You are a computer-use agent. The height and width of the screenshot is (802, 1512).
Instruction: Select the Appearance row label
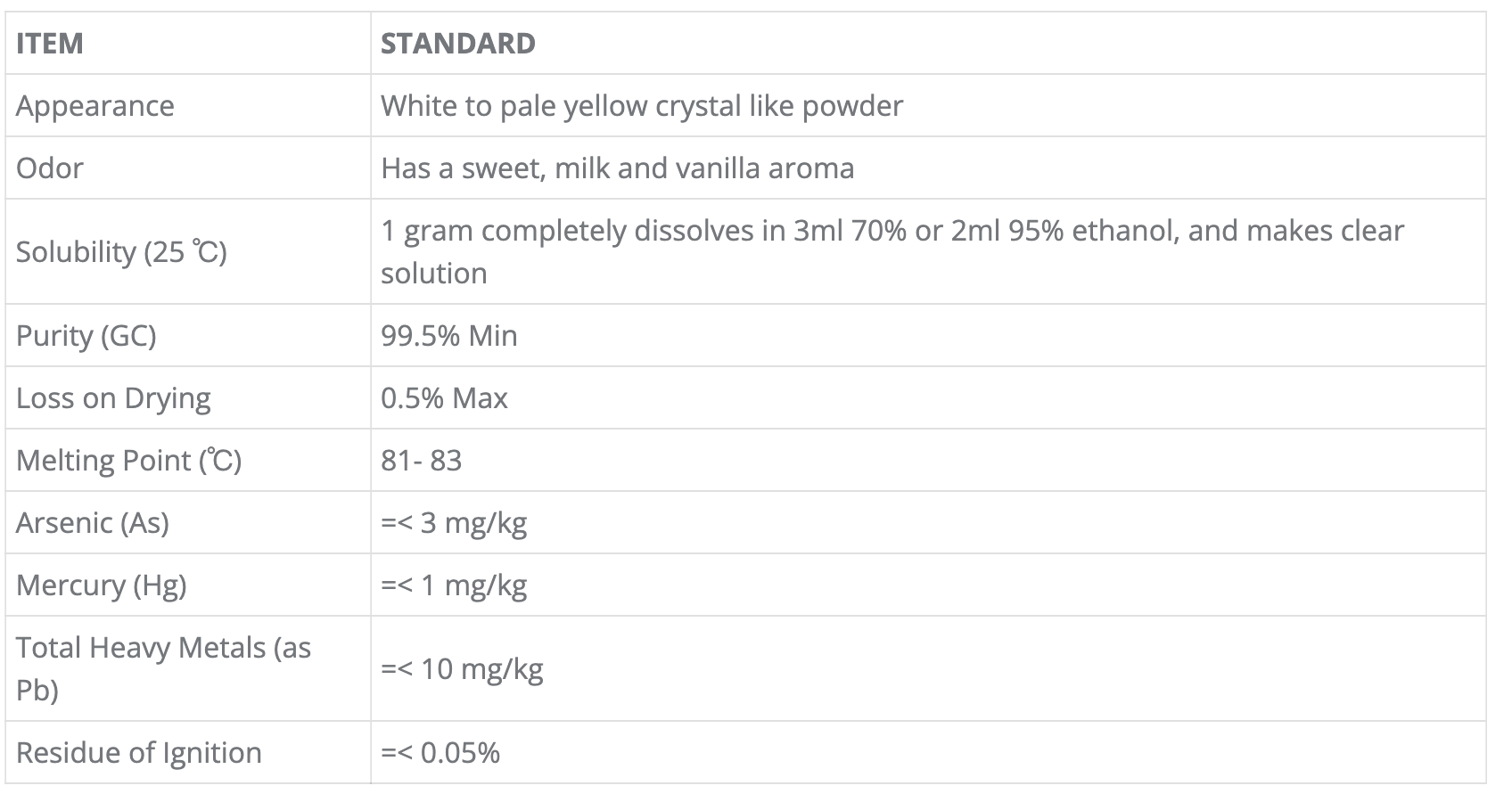click(x=94, y=106)
